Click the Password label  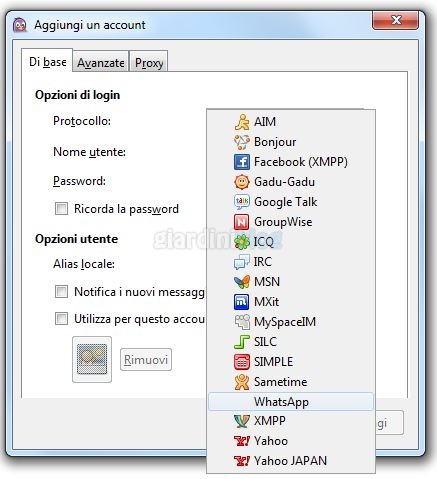click(79, 181)
